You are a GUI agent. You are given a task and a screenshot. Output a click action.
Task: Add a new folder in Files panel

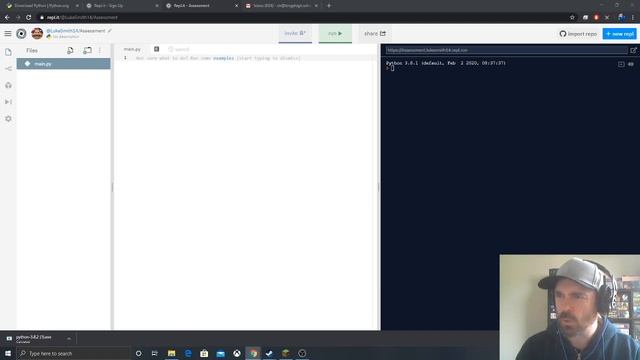87,50
